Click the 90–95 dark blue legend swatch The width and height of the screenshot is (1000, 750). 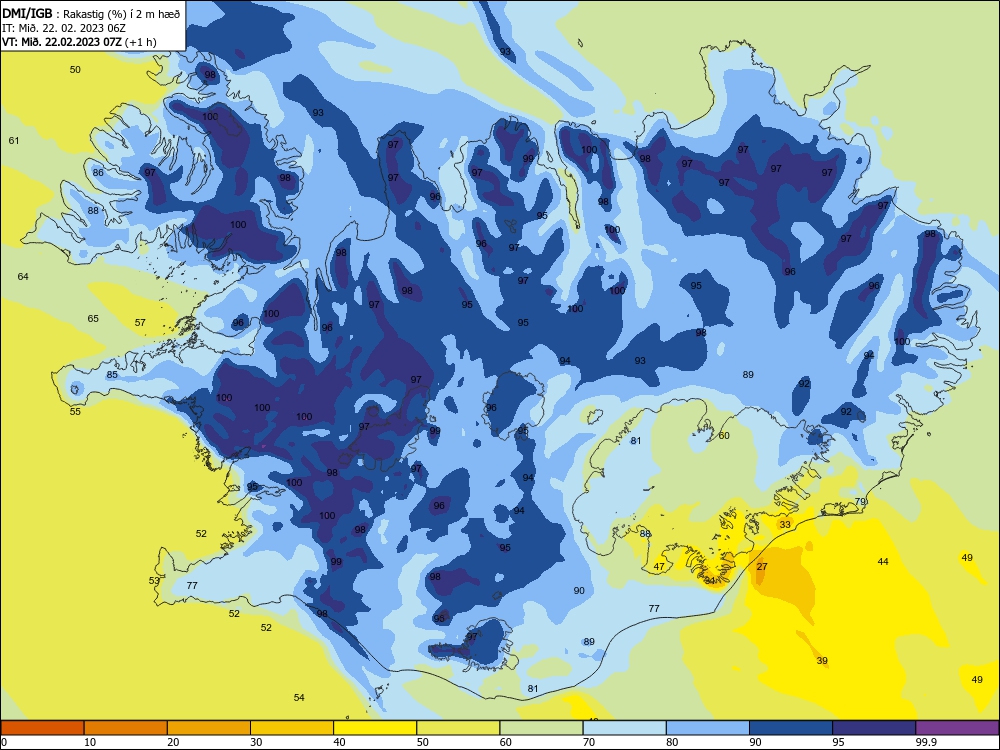(x=791, y=728)
